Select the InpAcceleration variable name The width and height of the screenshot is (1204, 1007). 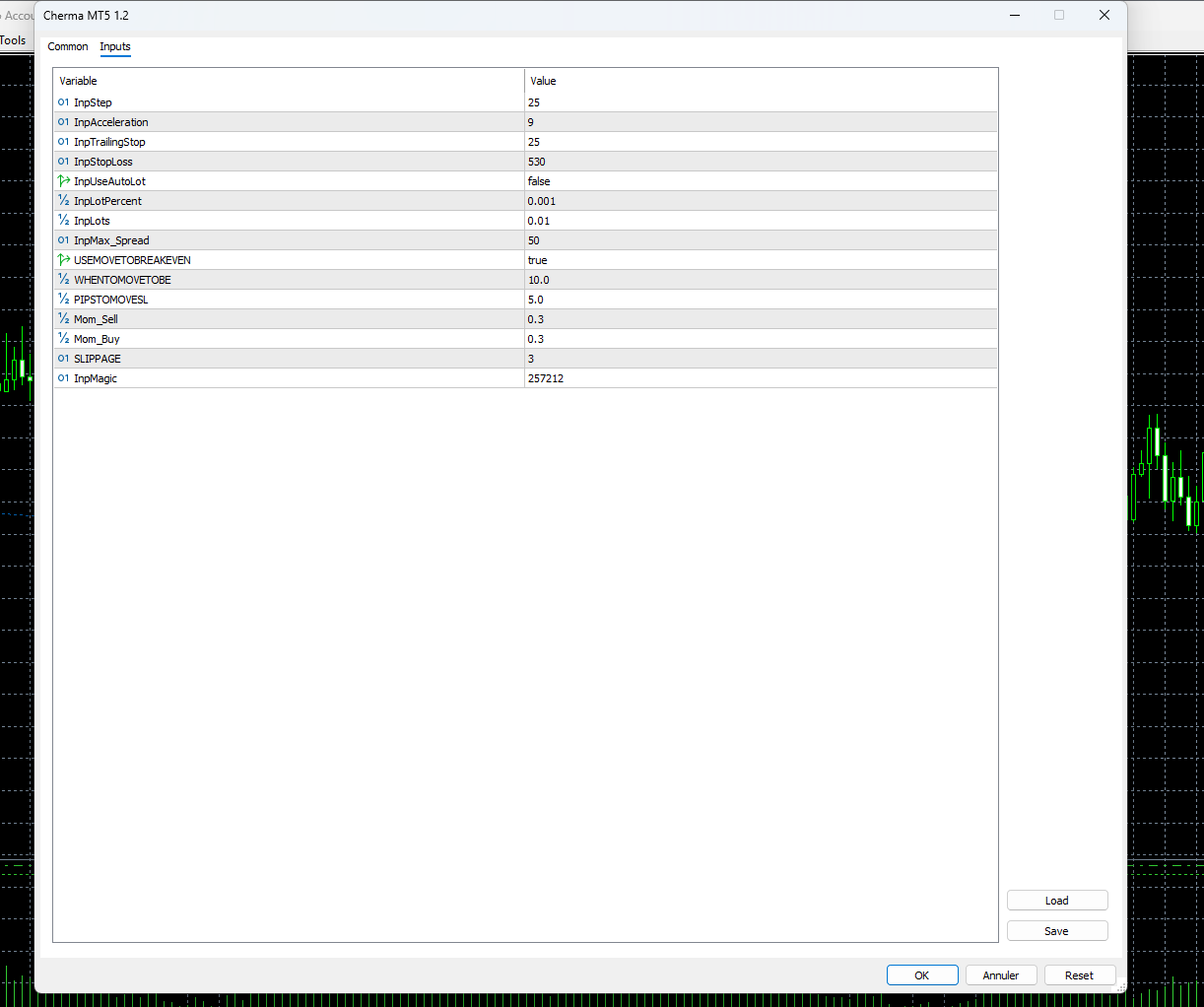[111, 122]
